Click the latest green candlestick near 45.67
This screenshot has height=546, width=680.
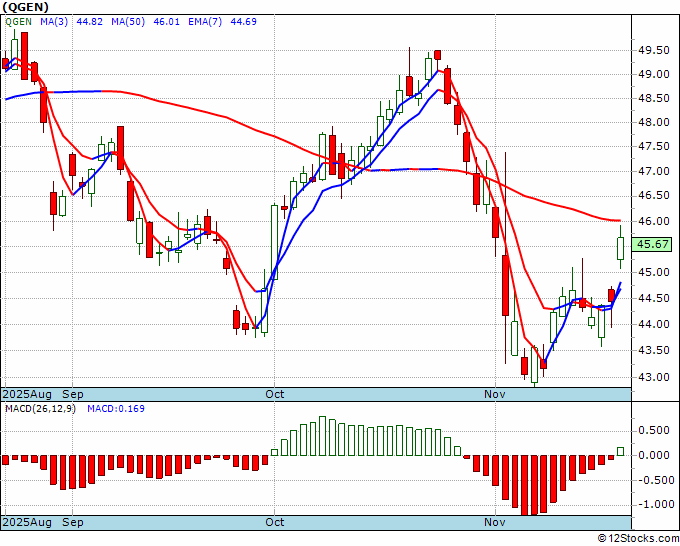tap(621, 248)
